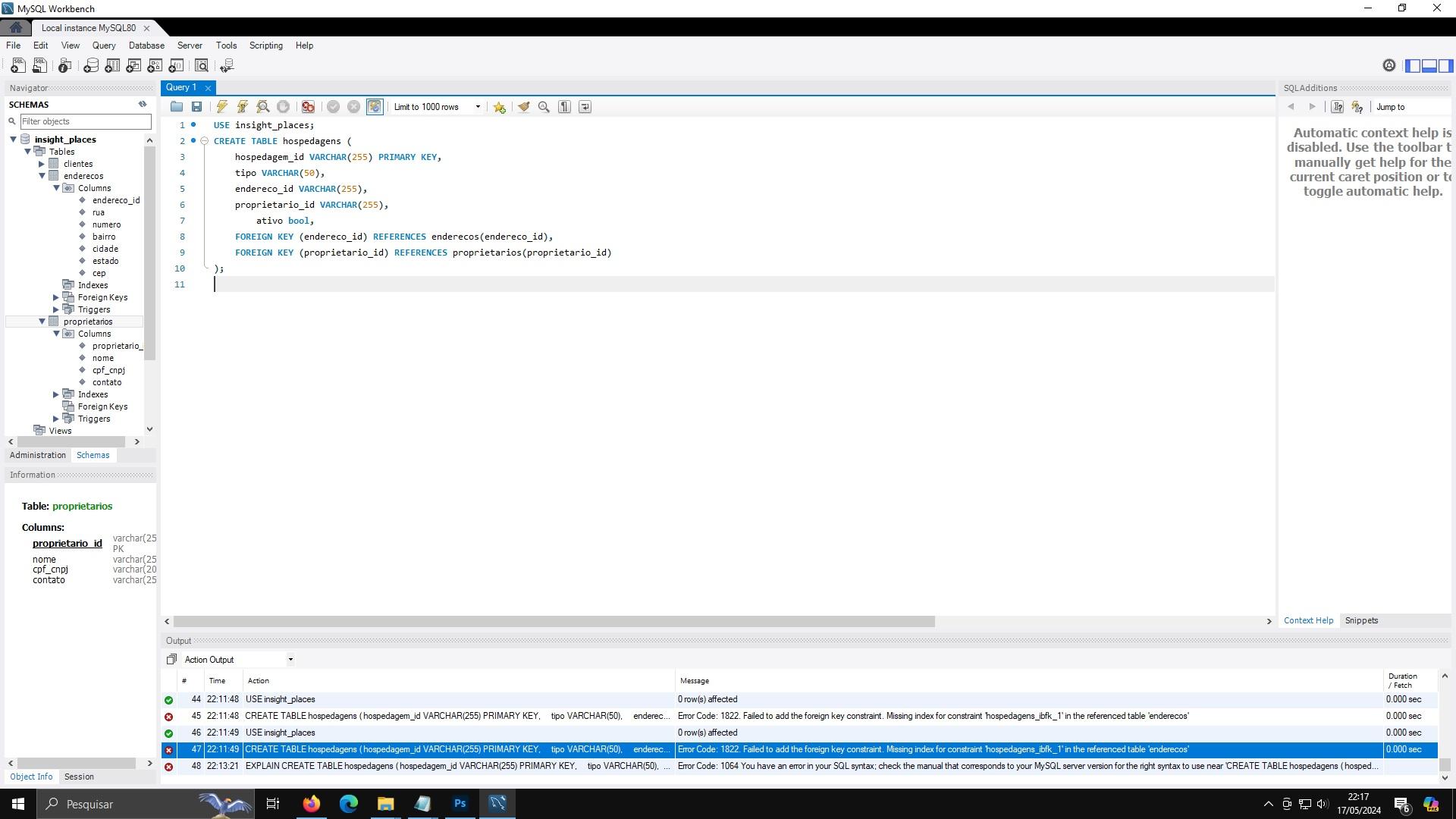Select the Limit to 1000 rows dropdown

pos(436,107)
